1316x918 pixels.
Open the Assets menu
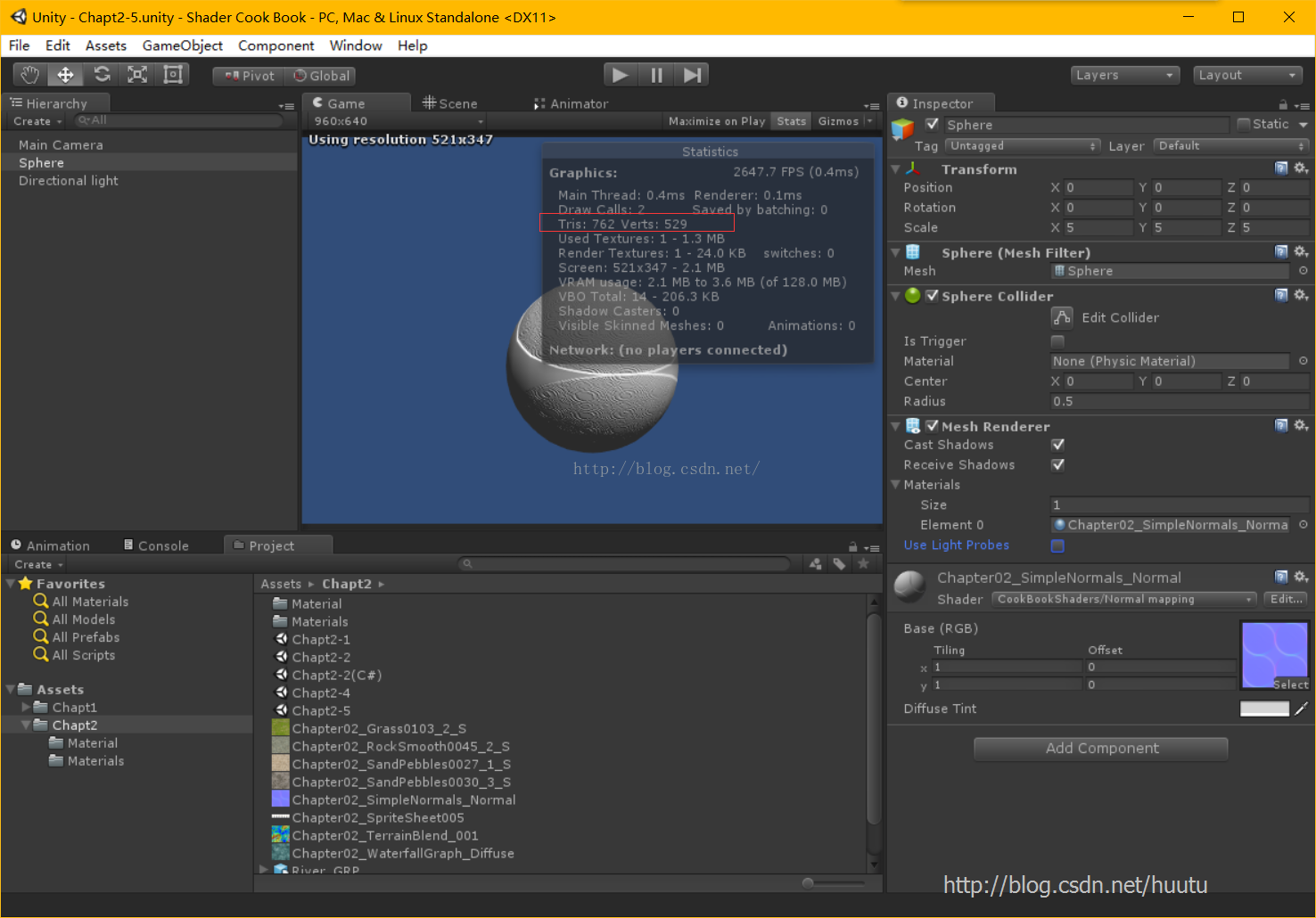[106, 45]
